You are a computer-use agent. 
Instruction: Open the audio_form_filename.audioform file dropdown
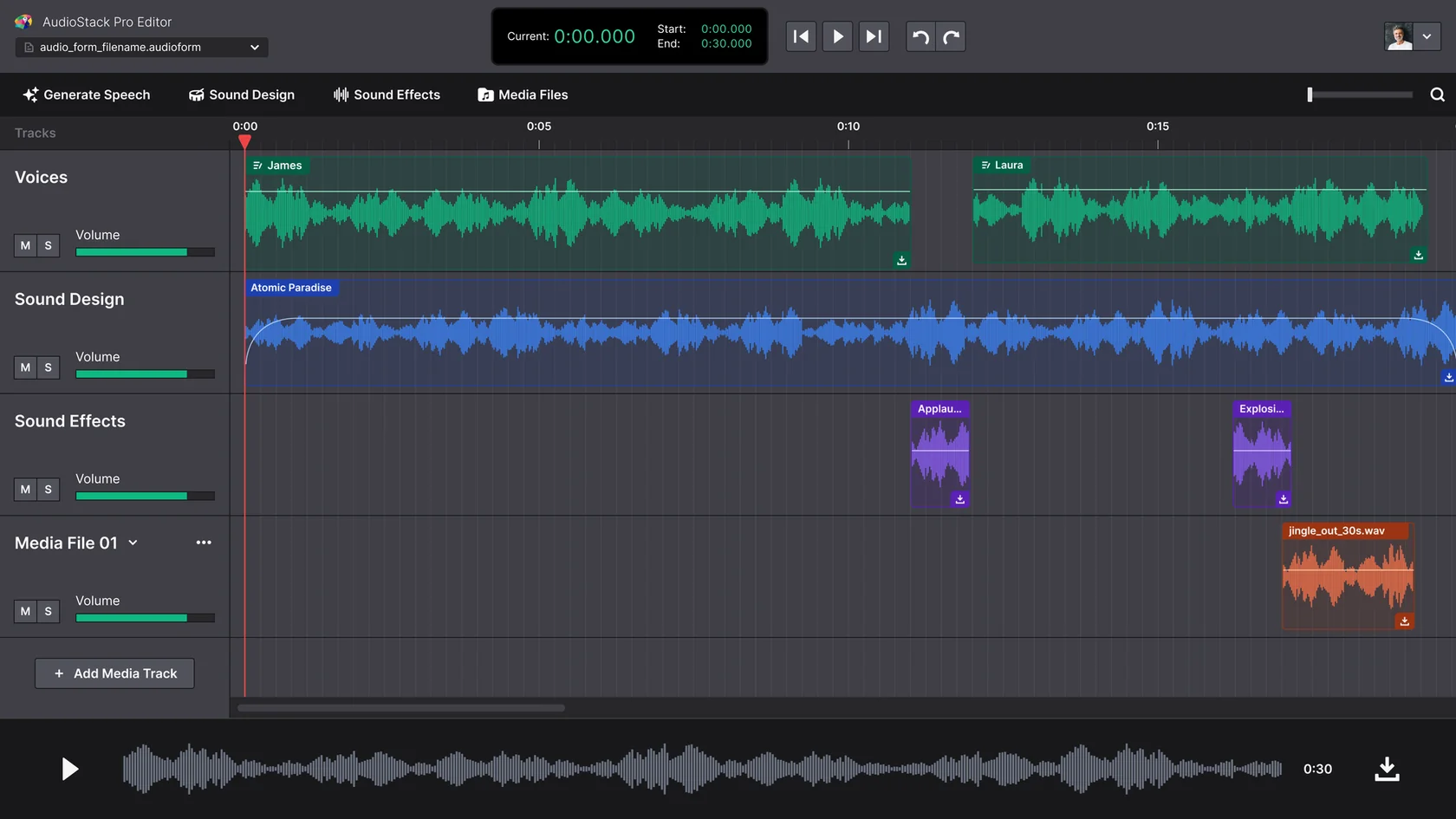[x=141, y=47]
